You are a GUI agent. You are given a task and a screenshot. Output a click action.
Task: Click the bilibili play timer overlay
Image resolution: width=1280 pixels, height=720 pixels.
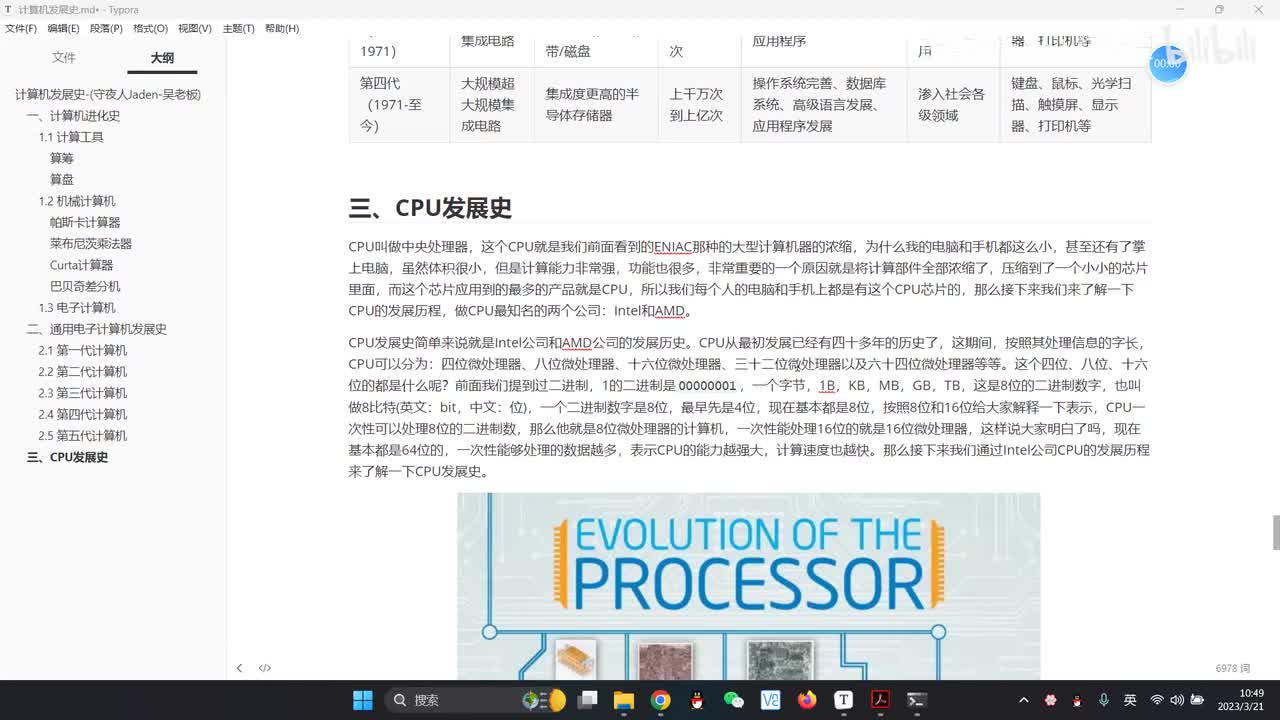point(1168,63)
